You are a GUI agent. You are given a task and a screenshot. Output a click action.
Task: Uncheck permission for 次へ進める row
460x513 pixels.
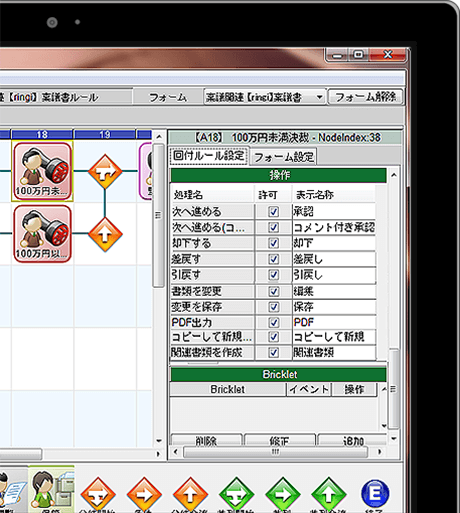pos(274,212)
